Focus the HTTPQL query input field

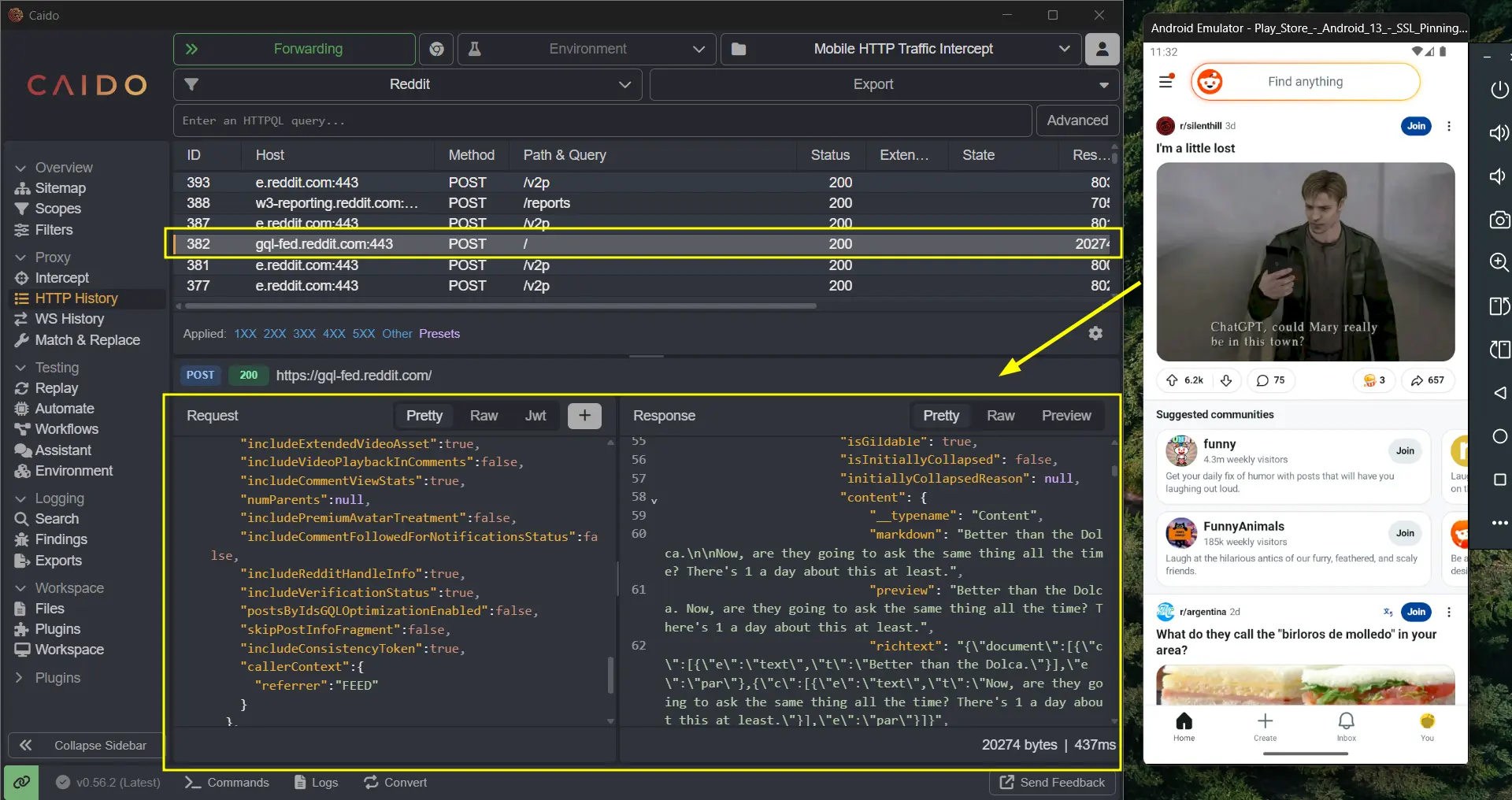602,120
